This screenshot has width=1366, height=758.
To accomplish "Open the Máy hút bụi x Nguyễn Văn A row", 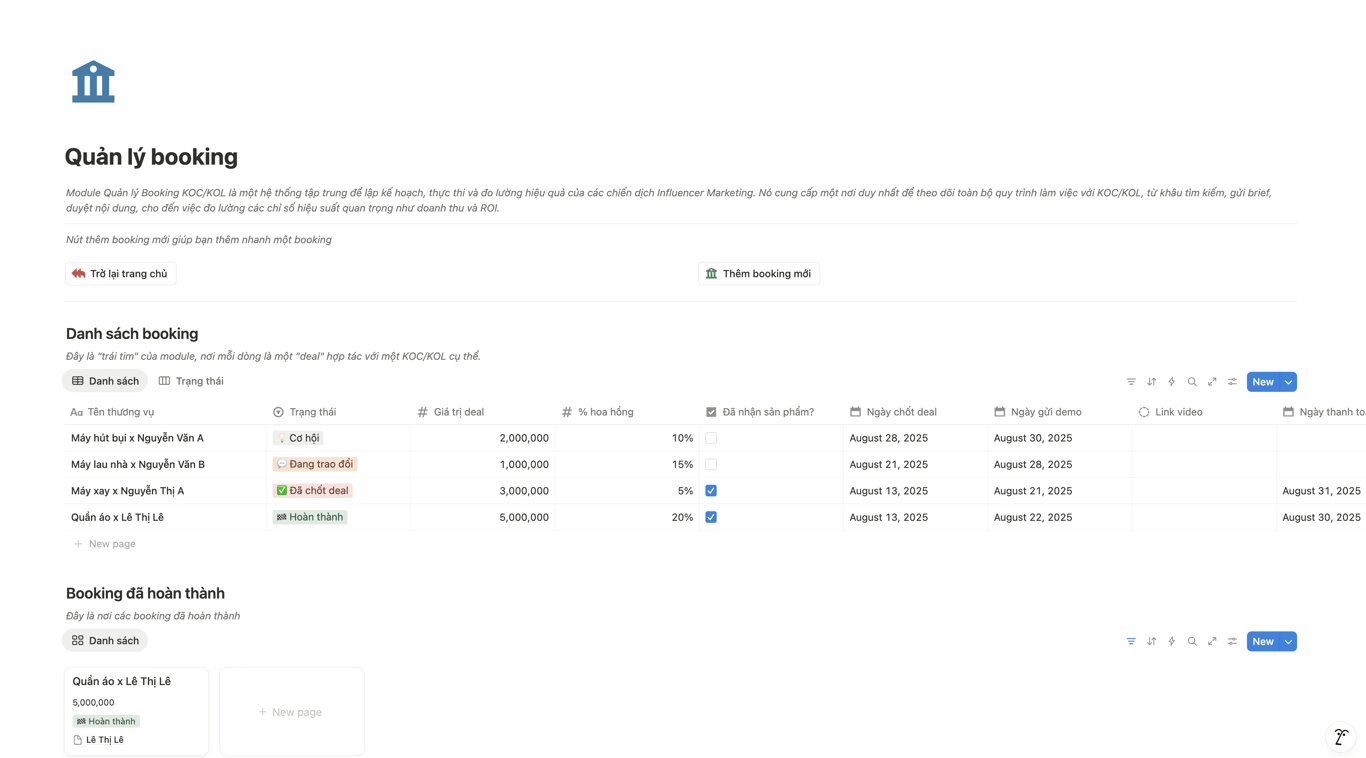I will pos(137,438).
